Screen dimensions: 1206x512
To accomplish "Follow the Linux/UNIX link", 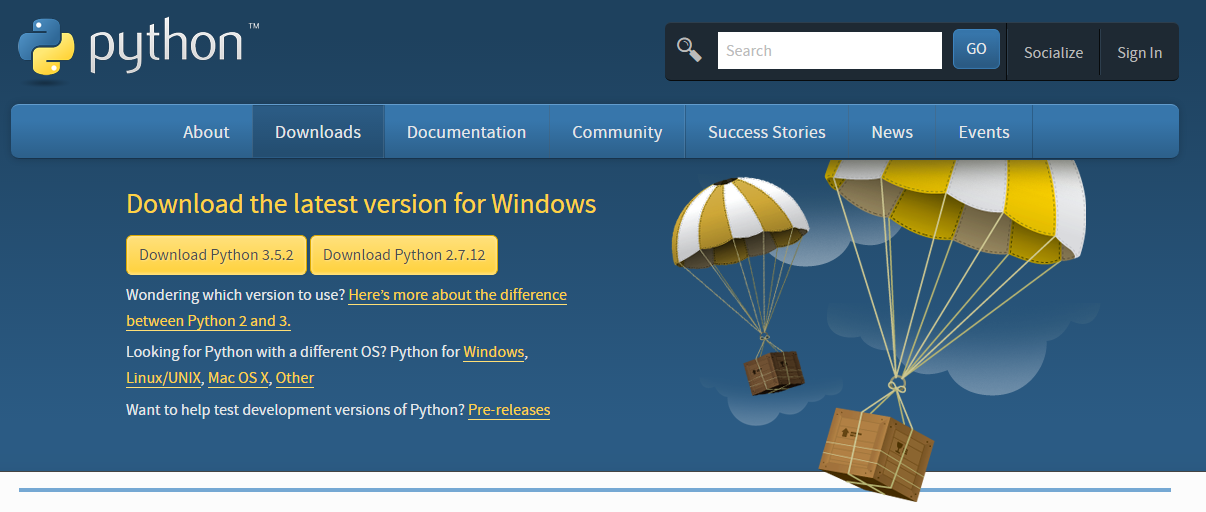I will tap(164, 378).
